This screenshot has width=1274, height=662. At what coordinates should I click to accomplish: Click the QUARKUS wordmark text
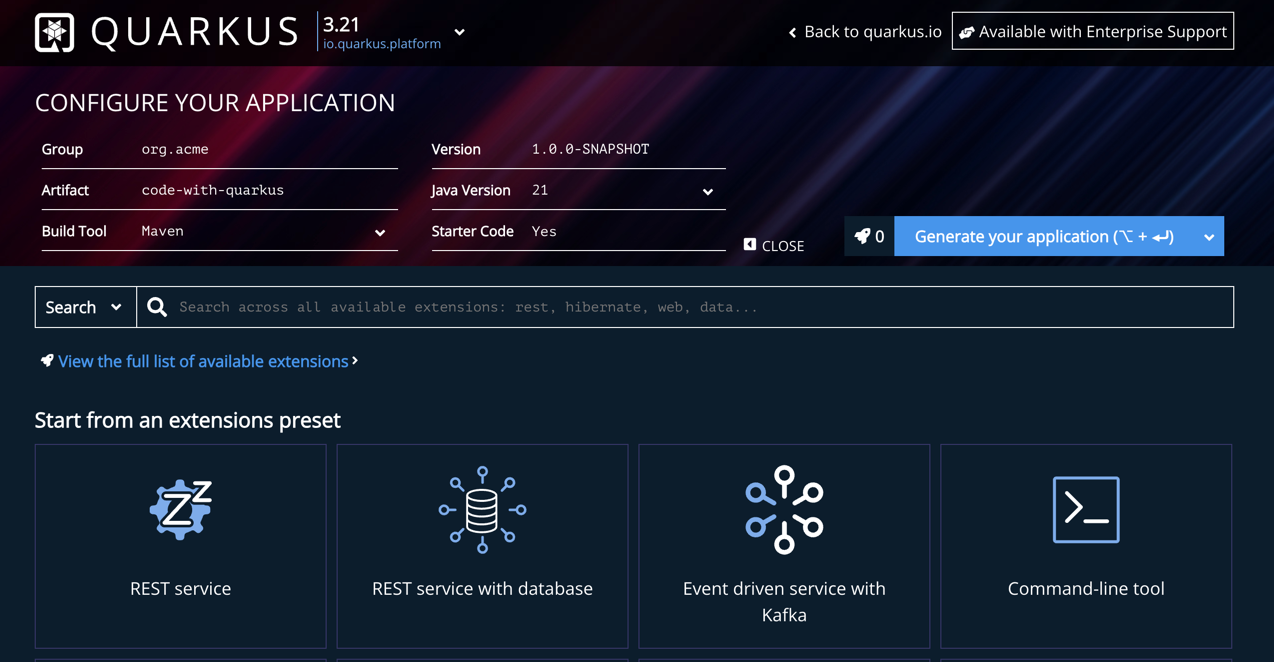pos(195,33)
